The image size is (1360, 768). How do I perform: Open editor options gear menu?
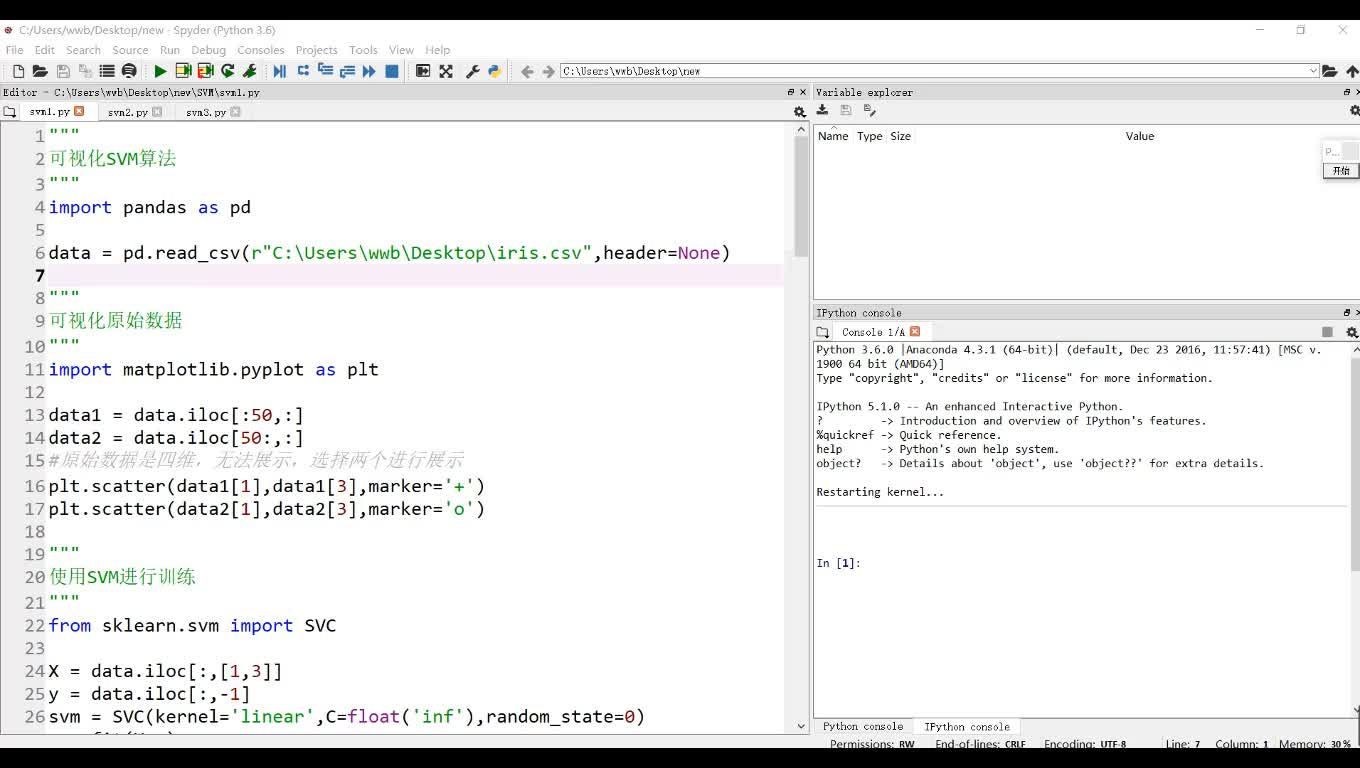click(x=799, y=112)
